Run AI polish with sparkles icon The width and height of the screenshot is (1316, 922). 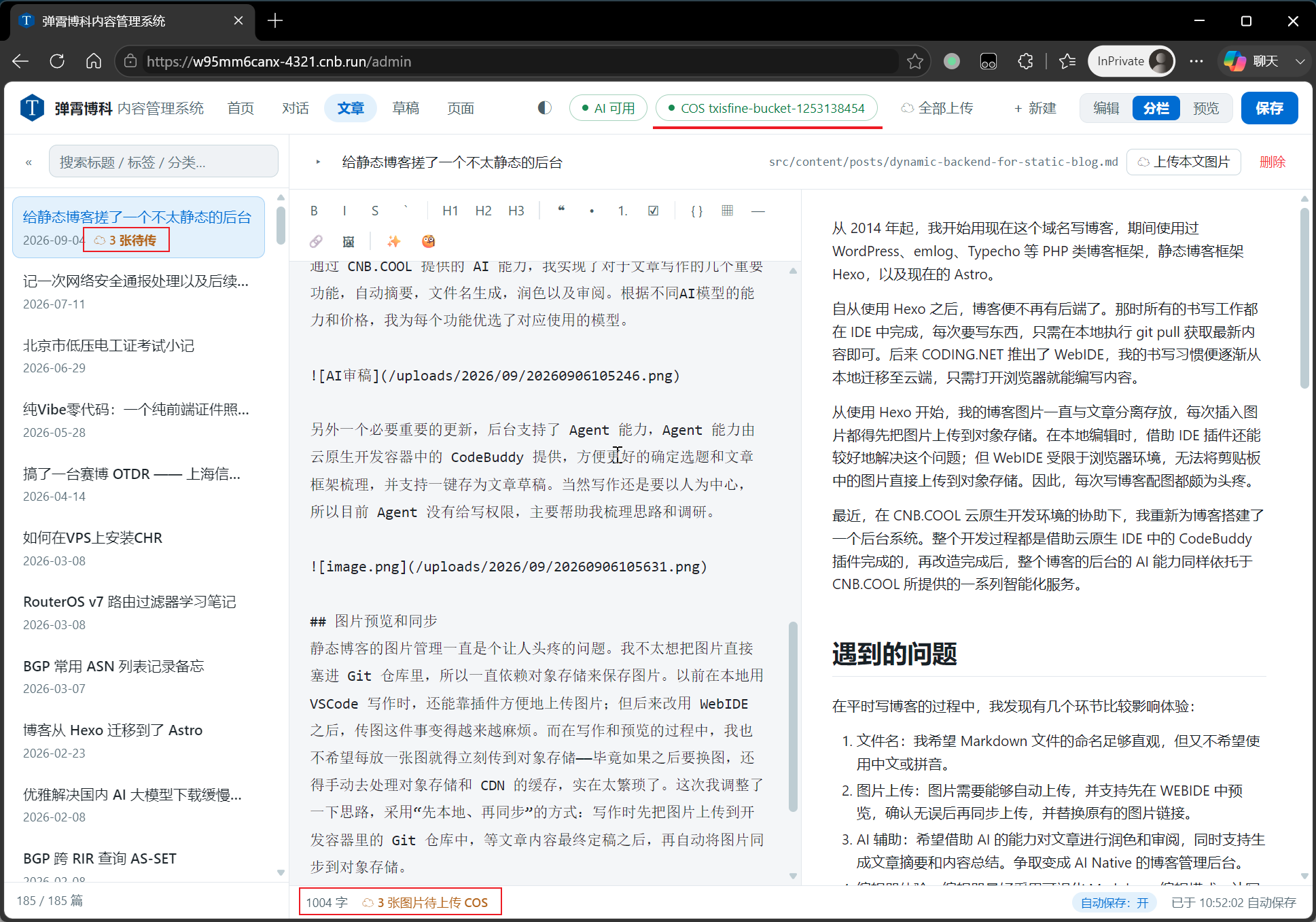pyautogui.click(x=394, y=241)
